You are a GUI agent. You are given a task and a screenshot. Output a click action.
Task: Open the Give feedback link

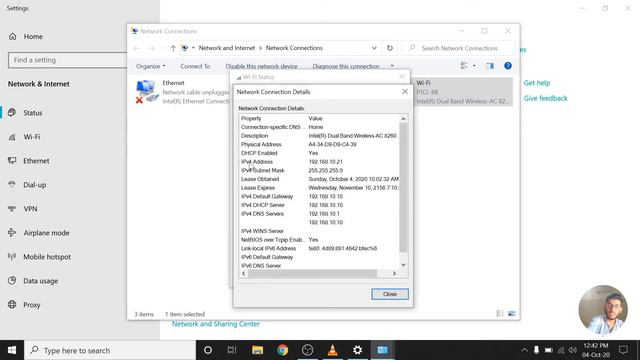545,98
